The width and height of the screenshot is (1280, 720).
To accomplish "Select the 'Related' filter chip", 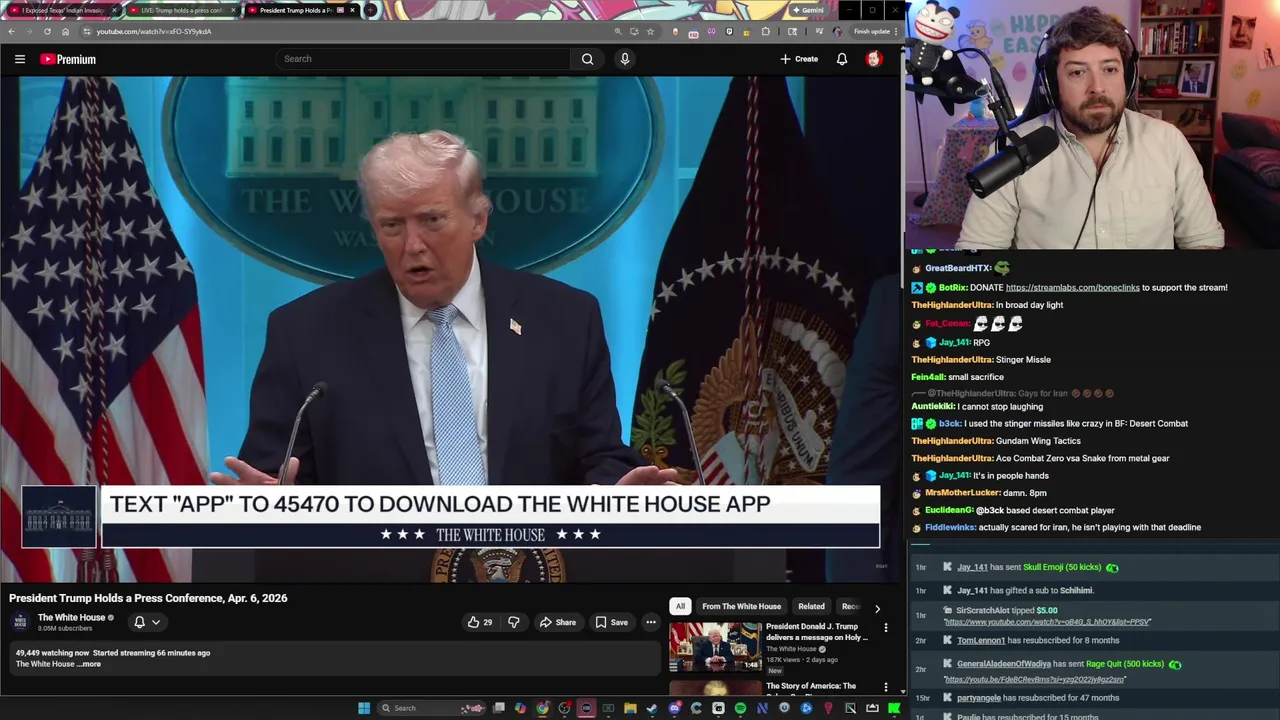I will (811, 606).
